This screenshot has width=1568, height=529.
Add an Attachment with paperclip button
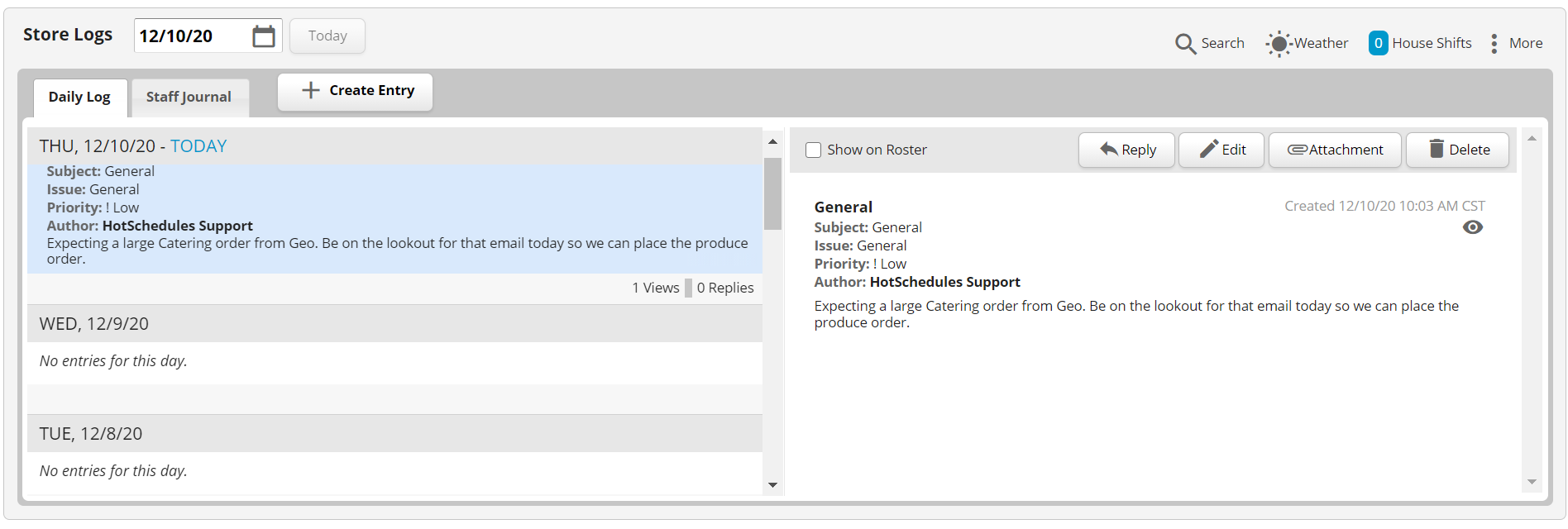pos(1335,150)
